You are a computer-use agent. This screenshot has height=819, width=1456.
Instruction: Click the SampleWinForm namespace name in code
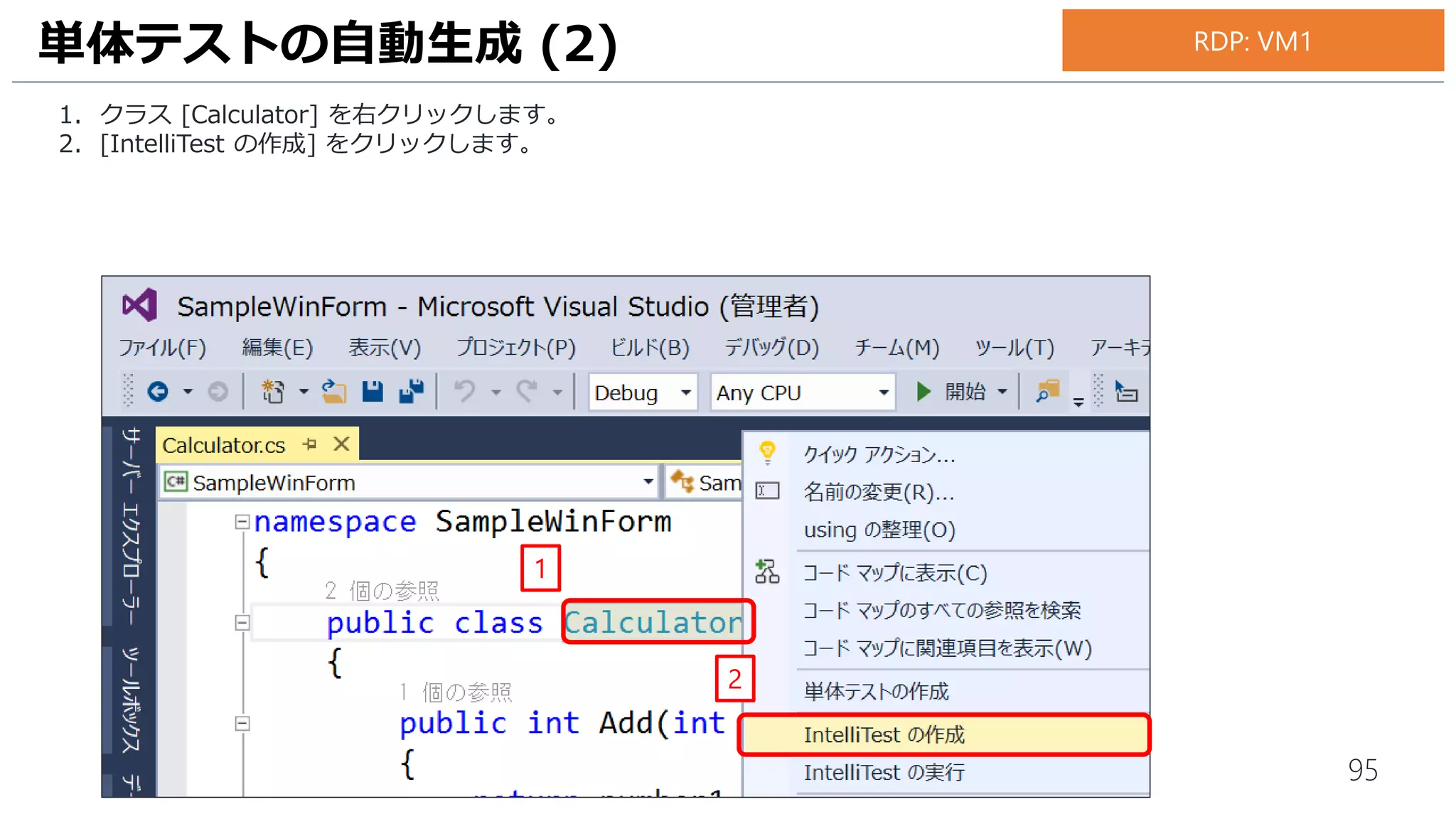click(554, 521)
